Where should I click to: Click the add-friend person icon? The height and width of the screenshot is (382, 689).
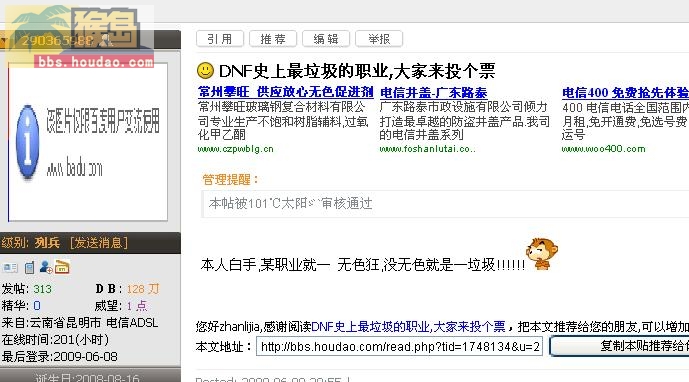click(46, 267)
